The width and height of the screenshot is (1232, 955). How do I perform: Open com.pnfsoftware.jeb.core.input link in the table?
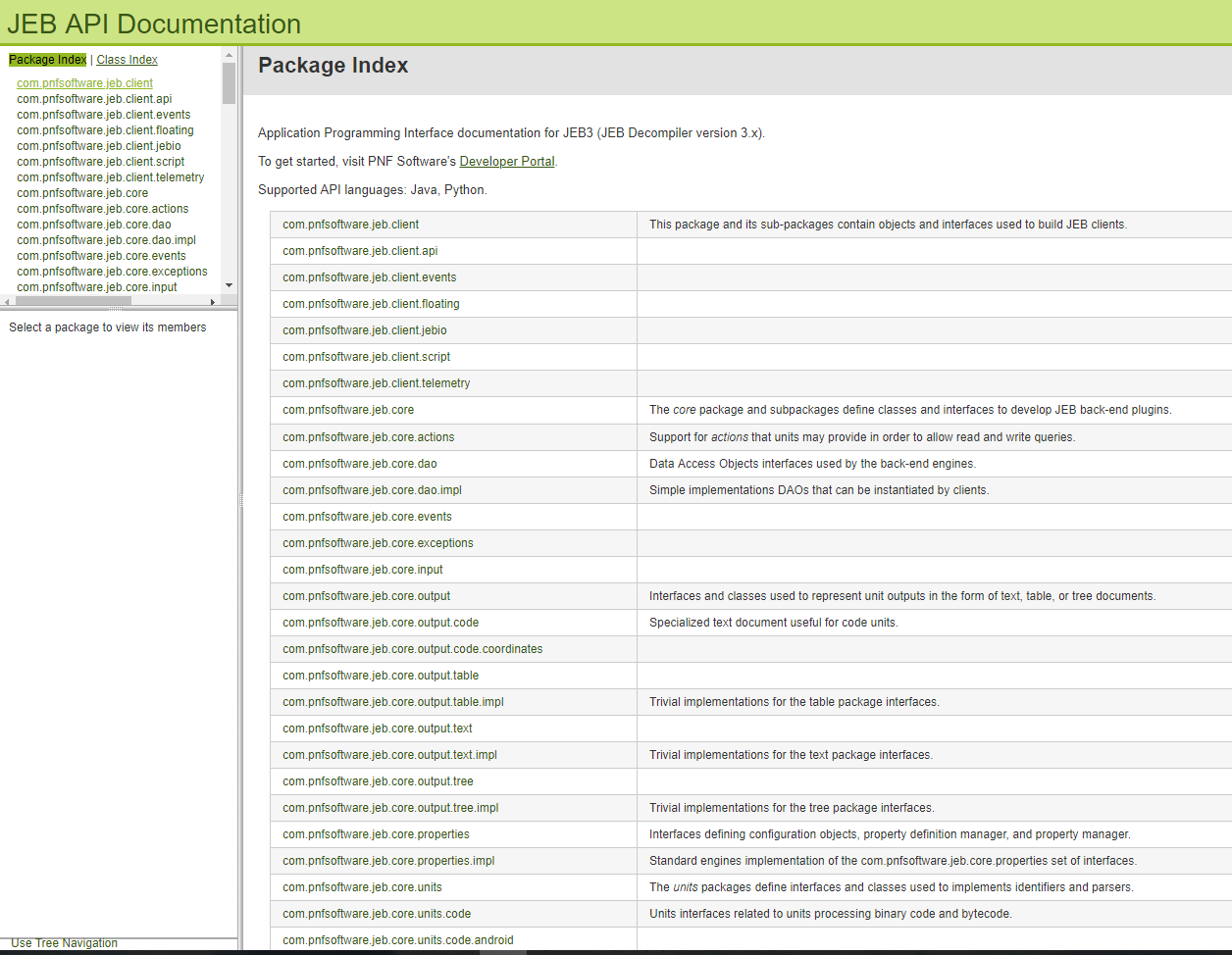click(363, 570)
